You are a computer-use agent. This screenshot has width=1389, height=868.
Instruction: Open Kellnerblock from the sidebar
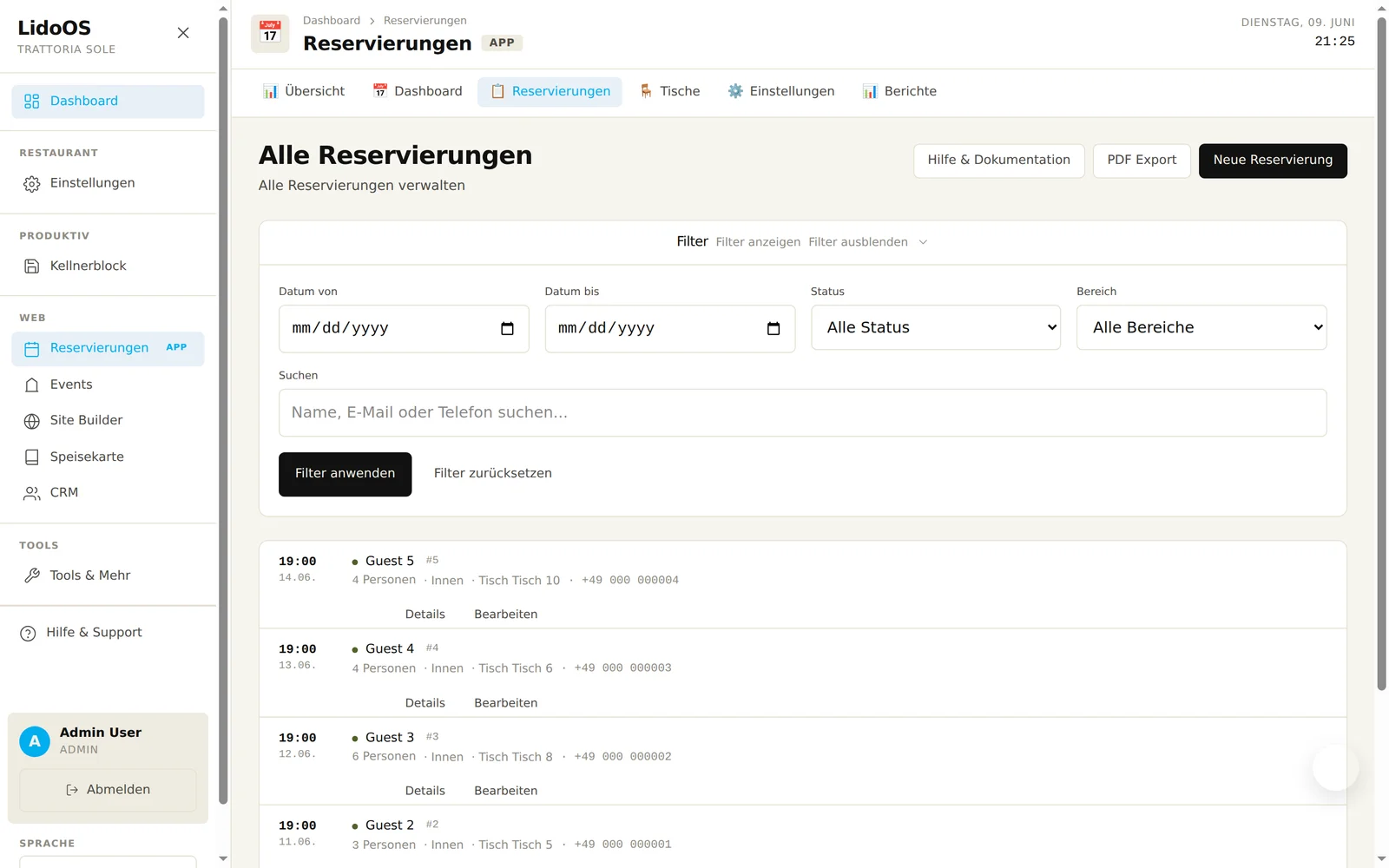(x=108, y=266)
